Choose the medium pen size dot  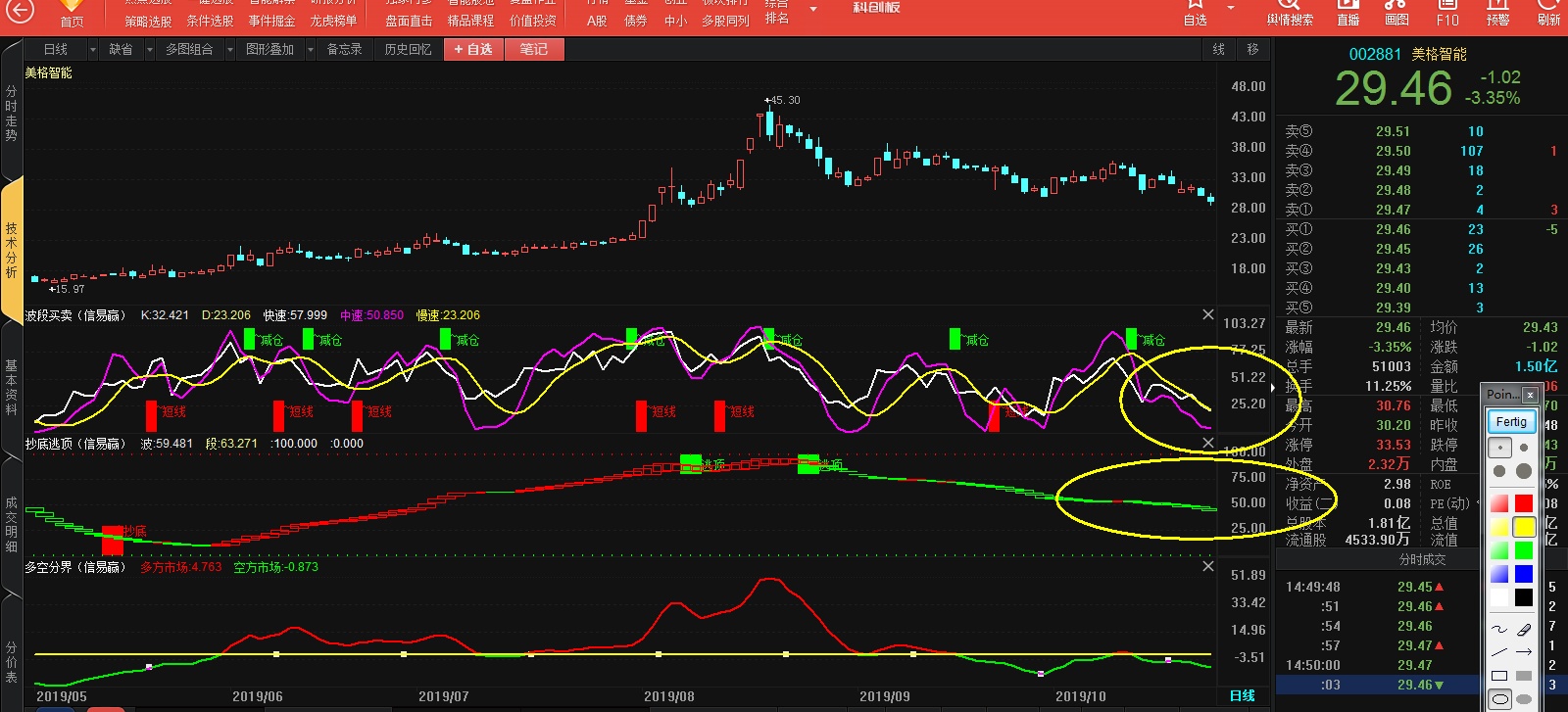(x=1499, y=471)
